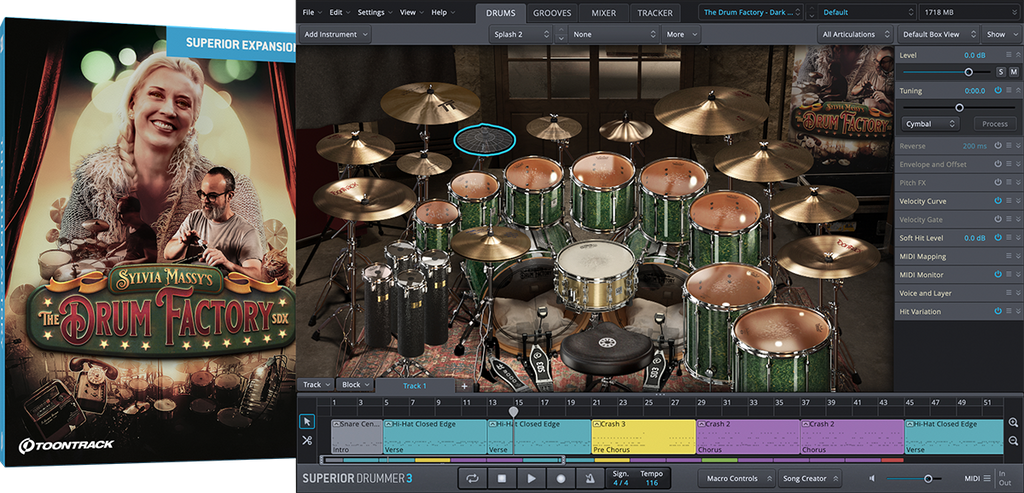Solo the instrument with the S button

1000,72
